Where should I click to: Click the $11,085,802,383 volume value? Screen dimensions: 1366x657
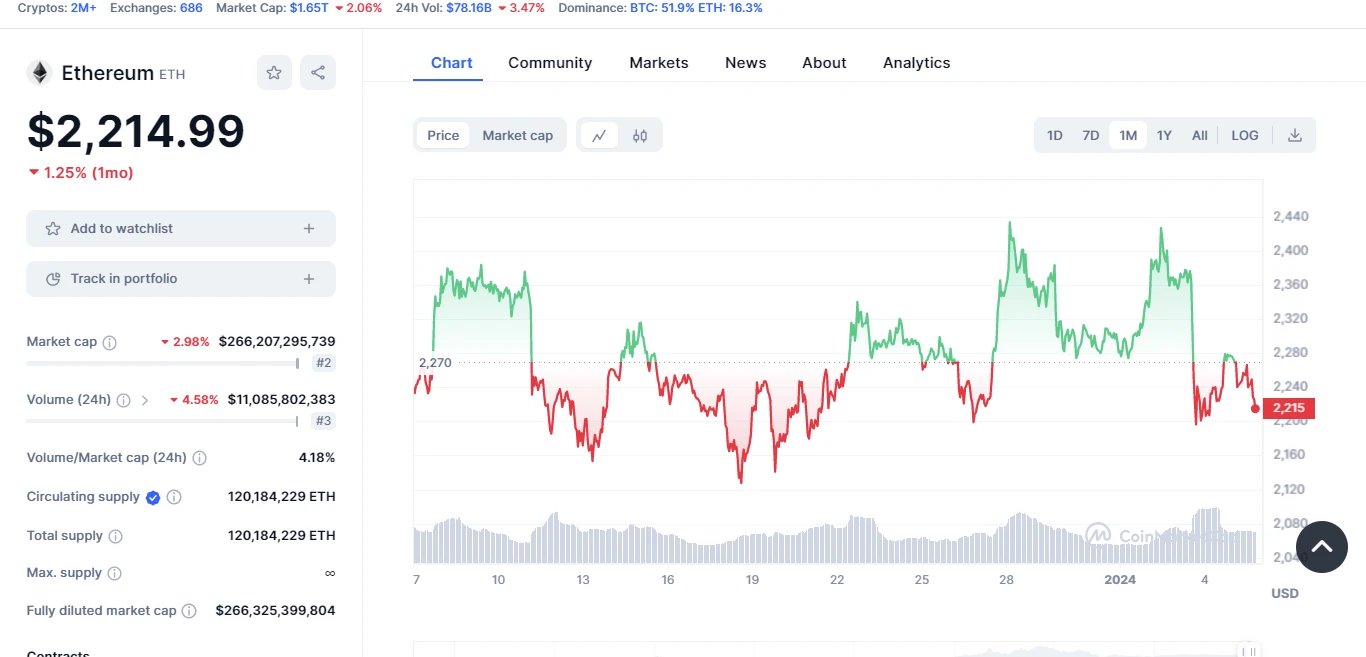(282, 400)
